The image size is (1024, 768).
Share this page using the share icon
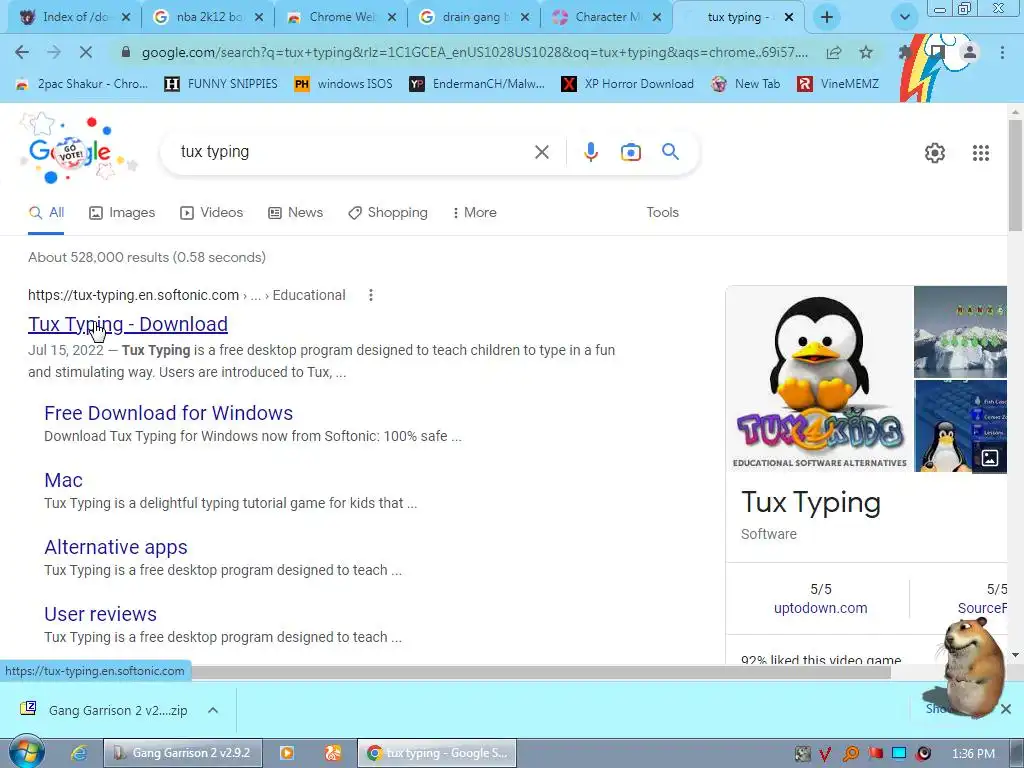[834, 52]
